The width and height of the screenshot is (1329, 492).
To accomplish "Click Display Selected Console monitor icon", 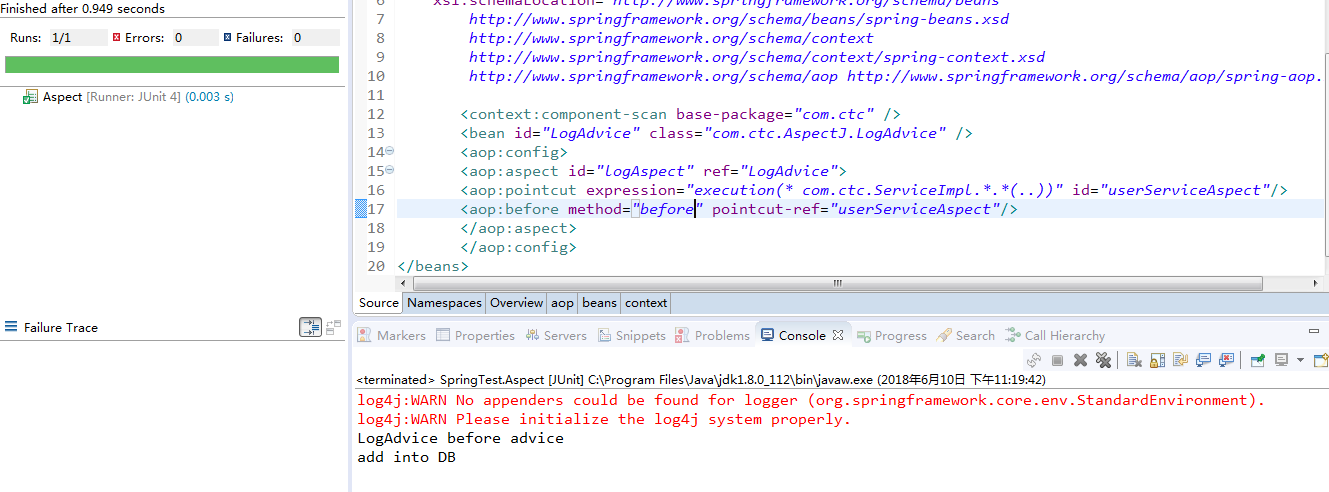I will pos(1281,360).
